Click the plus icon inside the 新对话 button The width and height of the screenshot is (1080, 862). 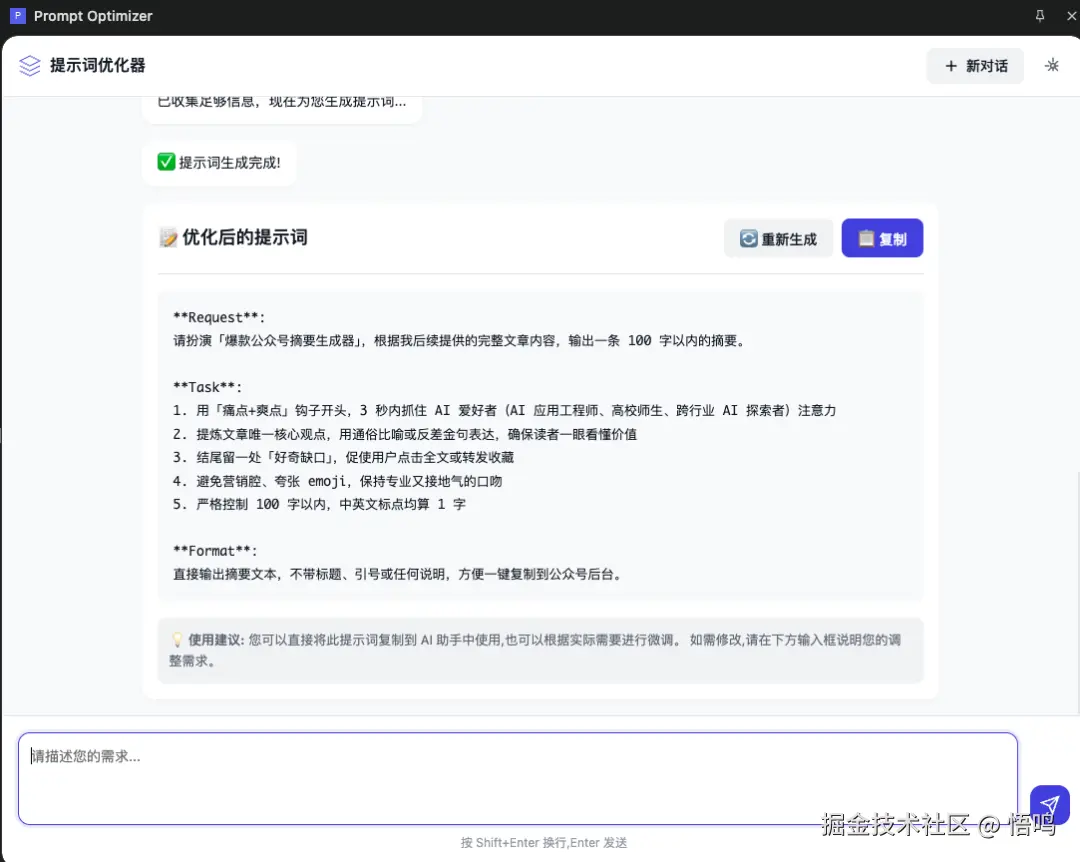pyautogui.click(x=951, y=65)
